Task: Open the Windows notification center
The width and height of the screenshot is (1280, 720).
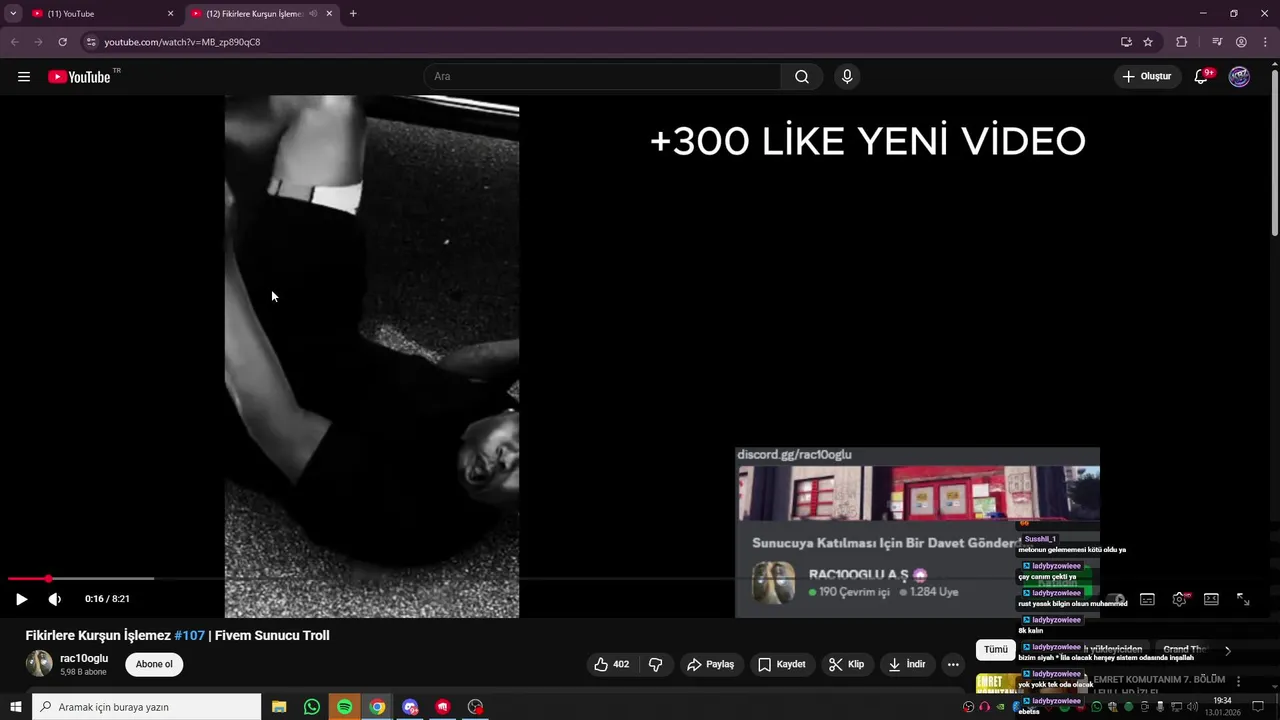Action: click(x=1258, y=707)
